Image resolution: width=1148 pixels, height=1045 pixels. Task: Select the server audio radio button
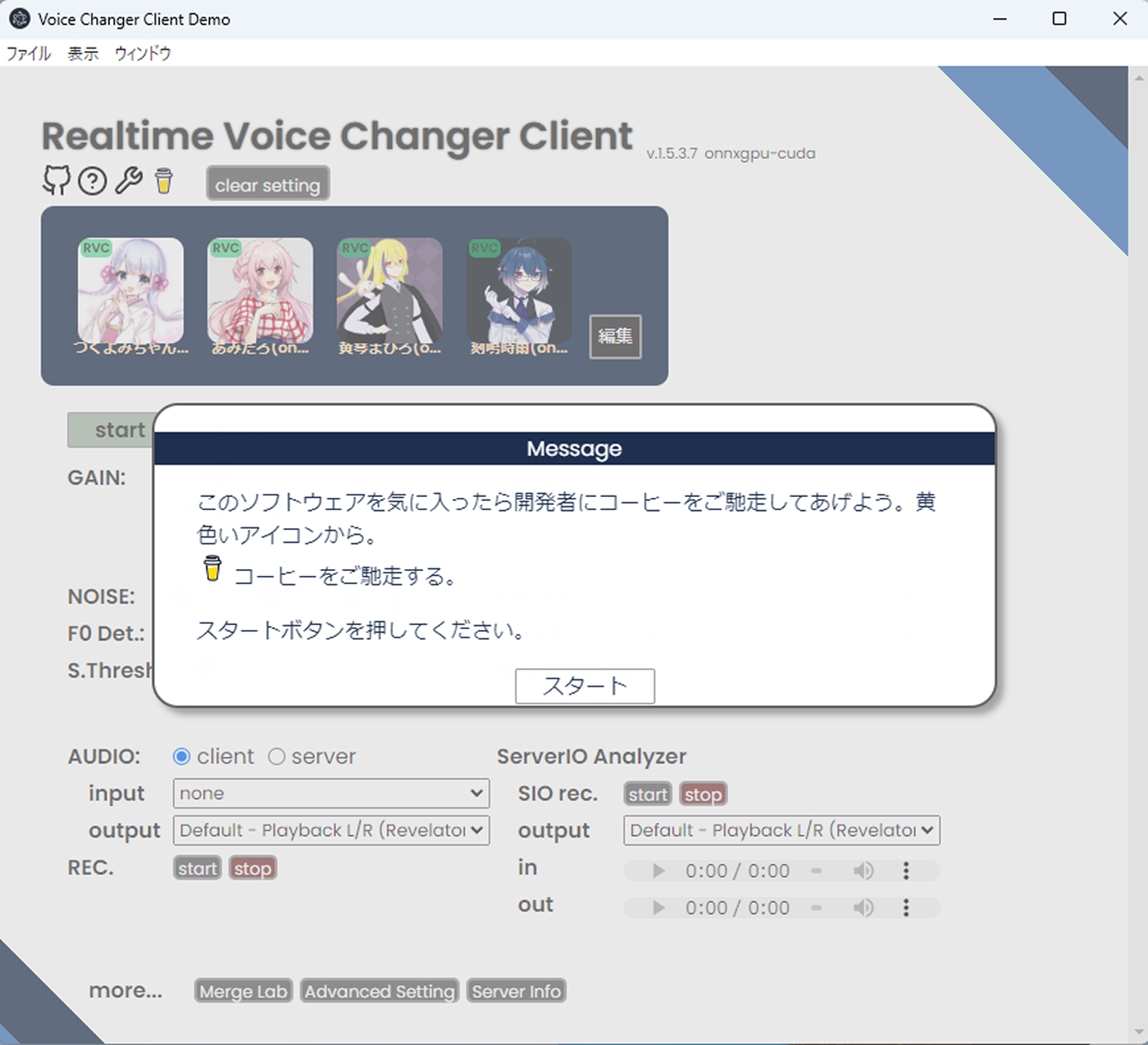277,756
